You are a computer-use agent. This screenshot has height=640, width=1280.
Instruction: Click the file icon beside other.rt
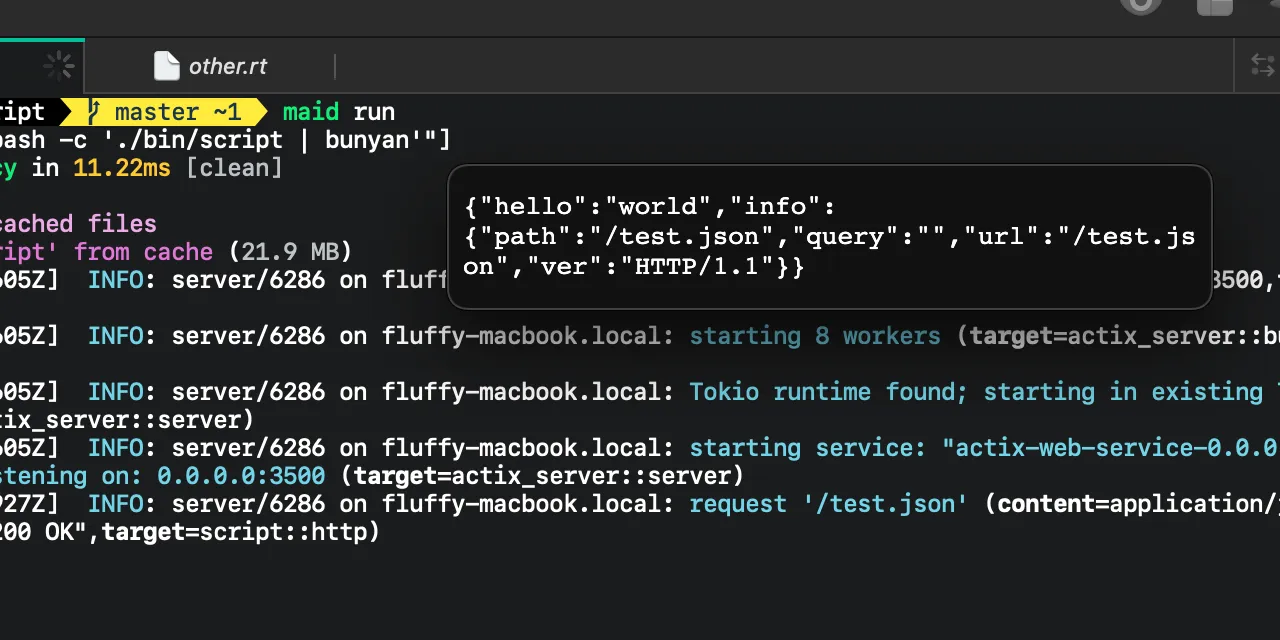click(x=166, y=67)
